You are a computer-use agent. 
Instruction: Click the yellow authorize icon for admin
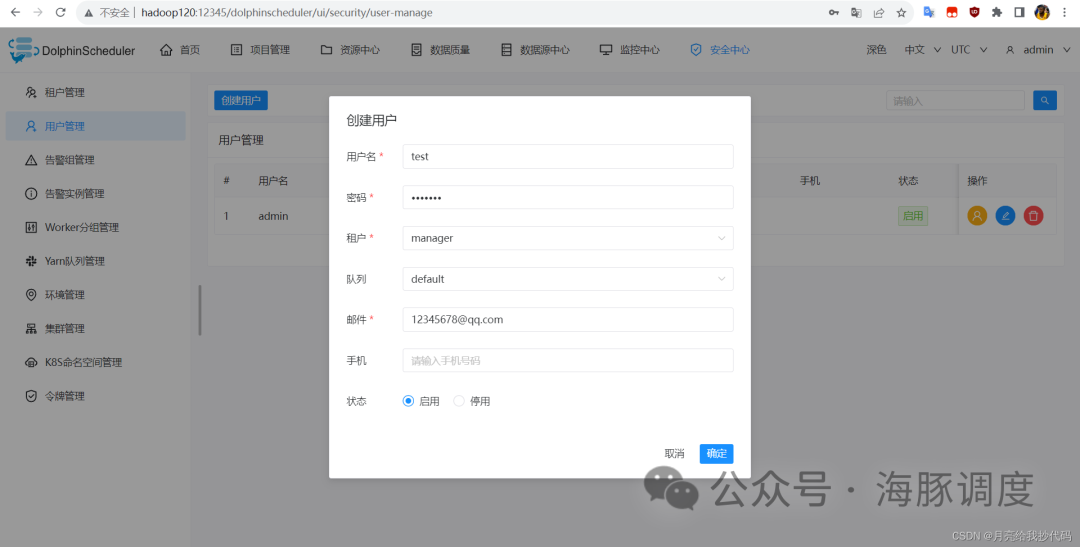point(977,216)
